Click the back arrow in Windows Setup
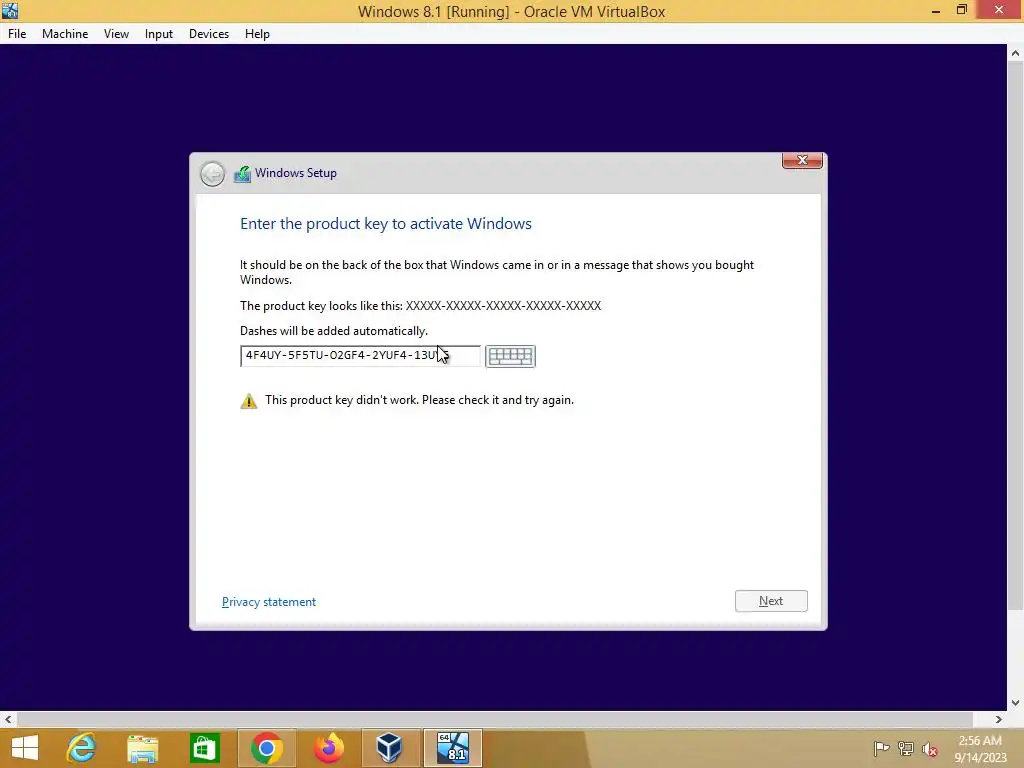 coord(212,174)
